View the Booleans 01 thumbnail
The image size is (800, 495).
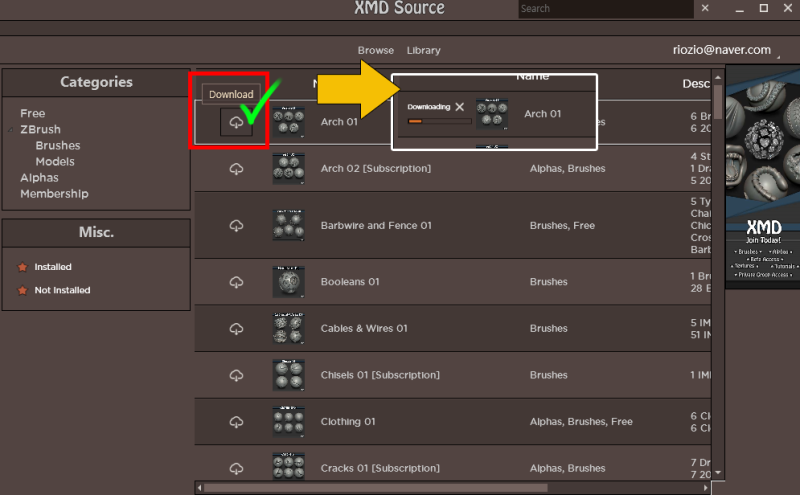(288, 282)
